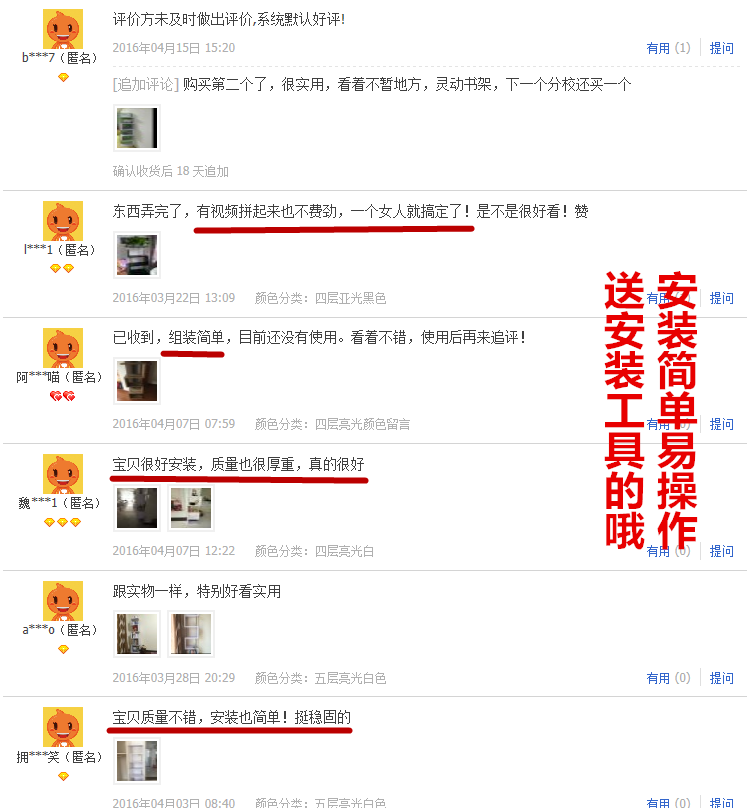This screenshot has width=747, height=808.
Task: Click three-diamond rank icons under 魏***1
Action: click(x=62, y=523)
